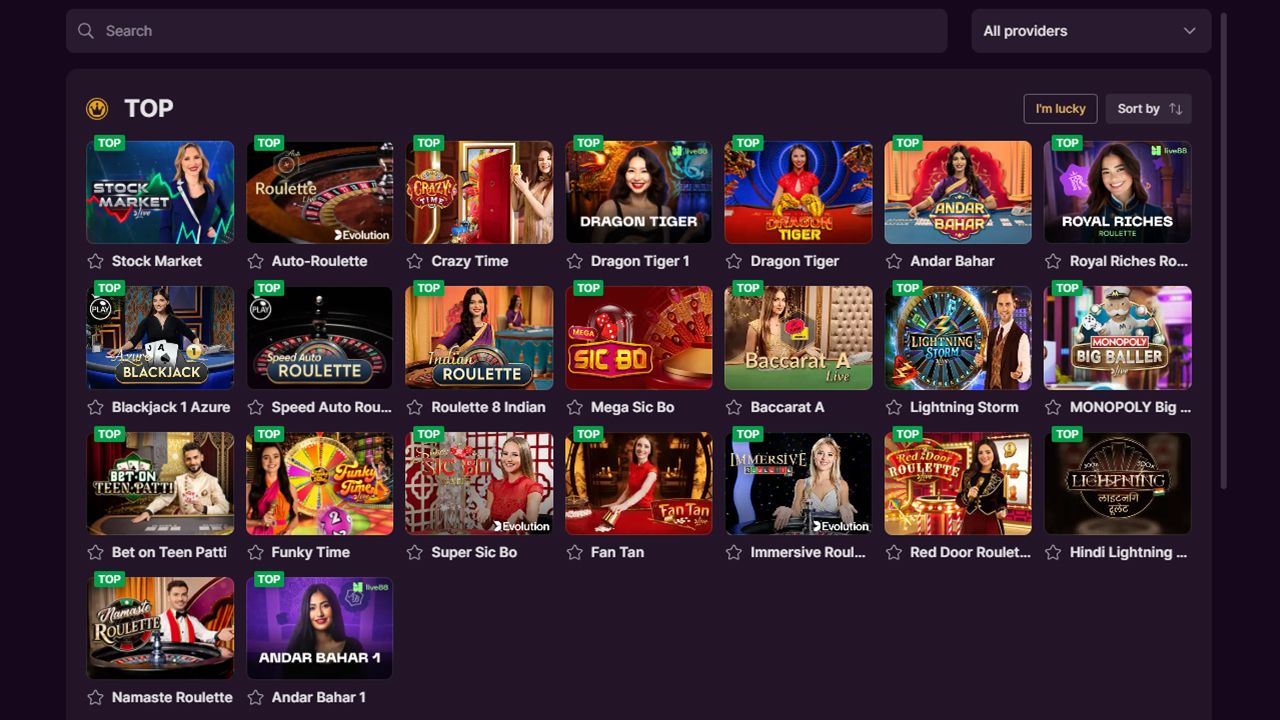
Task: Click the search magnifier icon
Action: [86, 31]
